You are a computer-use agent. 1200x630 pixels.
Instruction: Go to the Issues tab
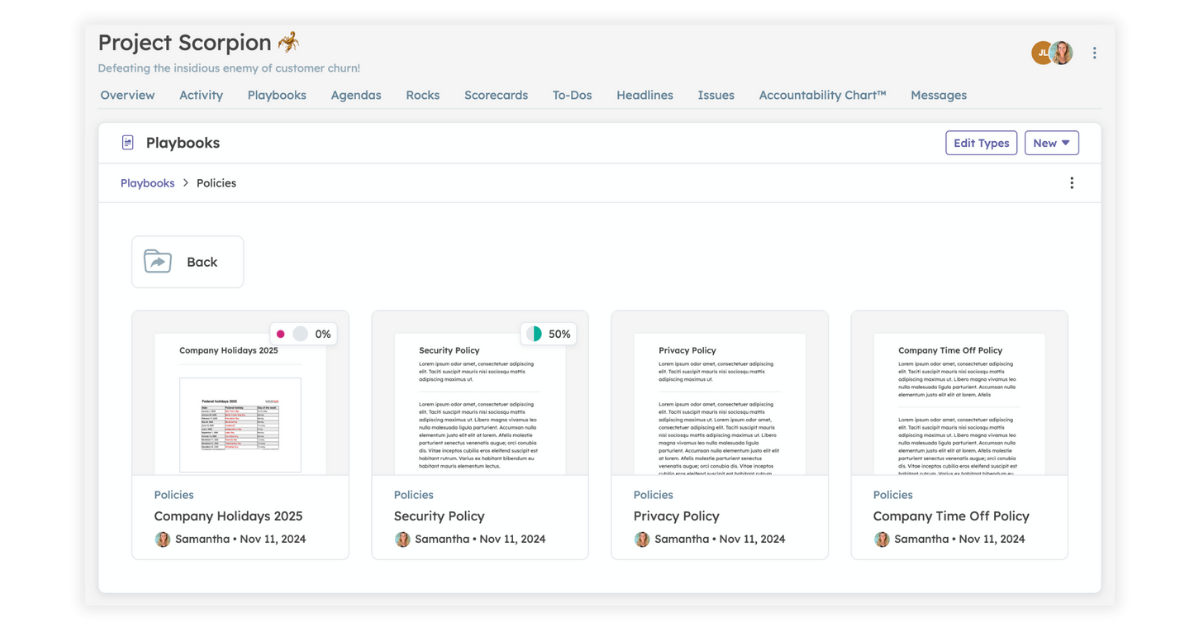point(716,95)
